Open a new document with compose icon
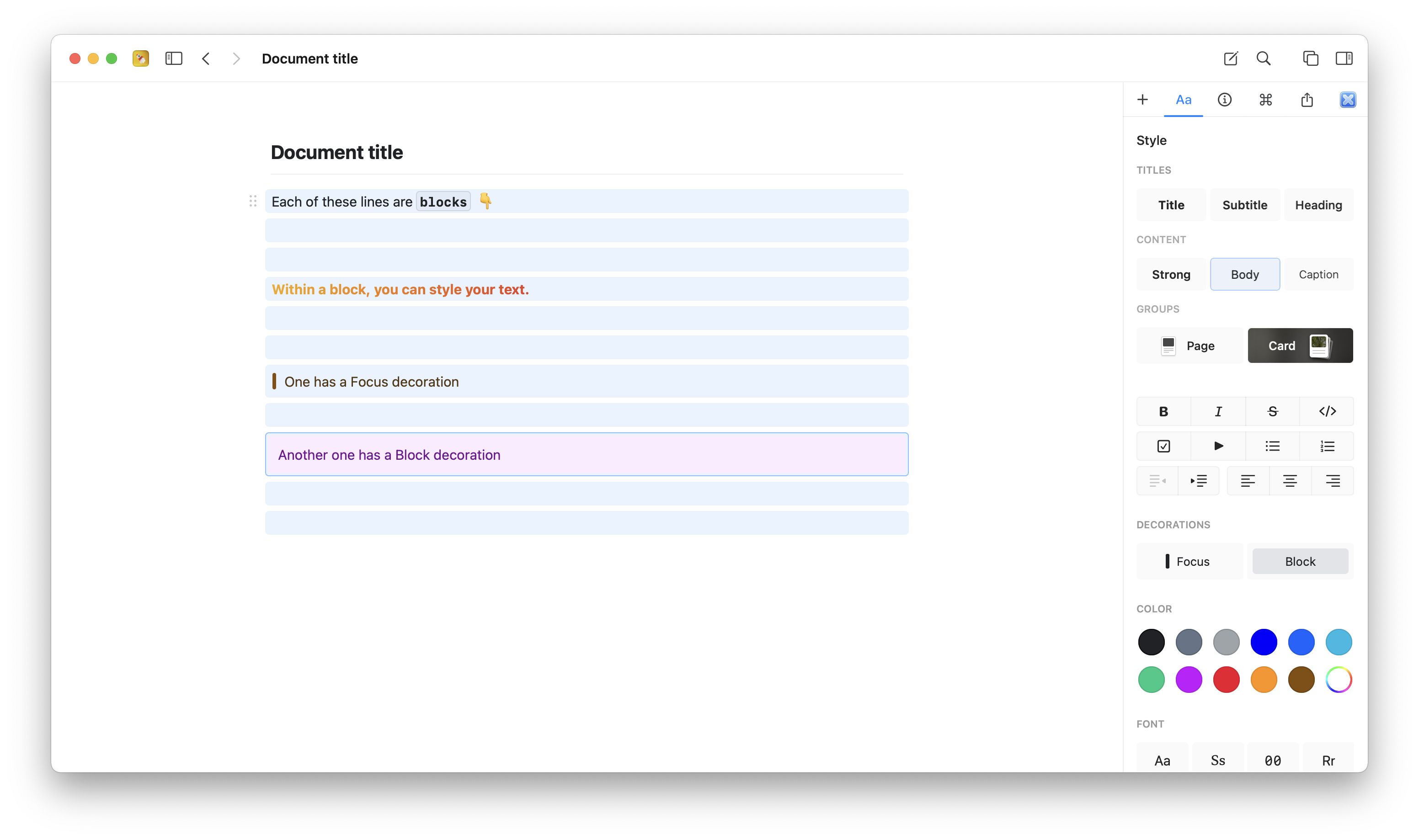This screenshot has width=1419, height=840. pos(1230,58)
